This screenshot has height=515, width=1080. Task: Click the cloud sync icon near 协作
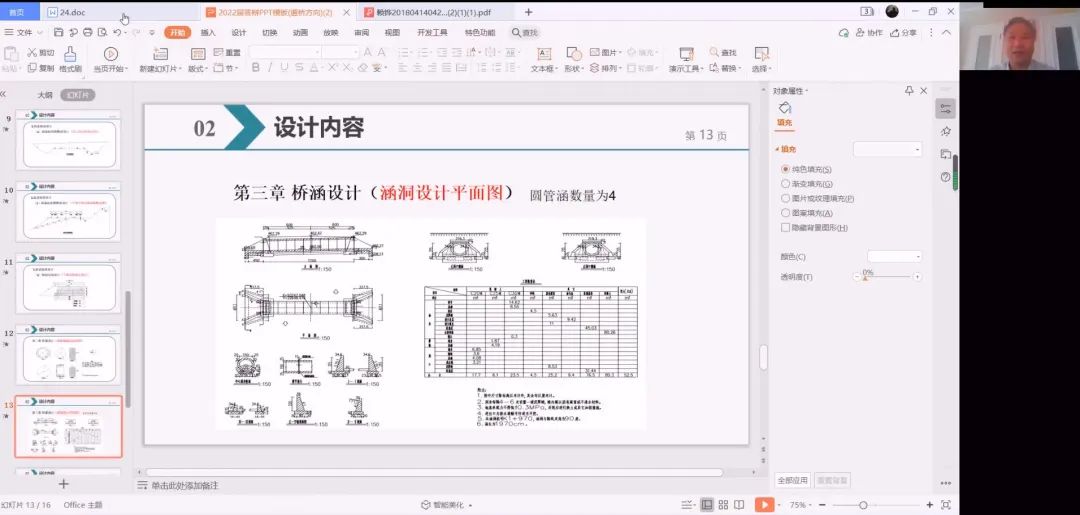pos(844,32)
